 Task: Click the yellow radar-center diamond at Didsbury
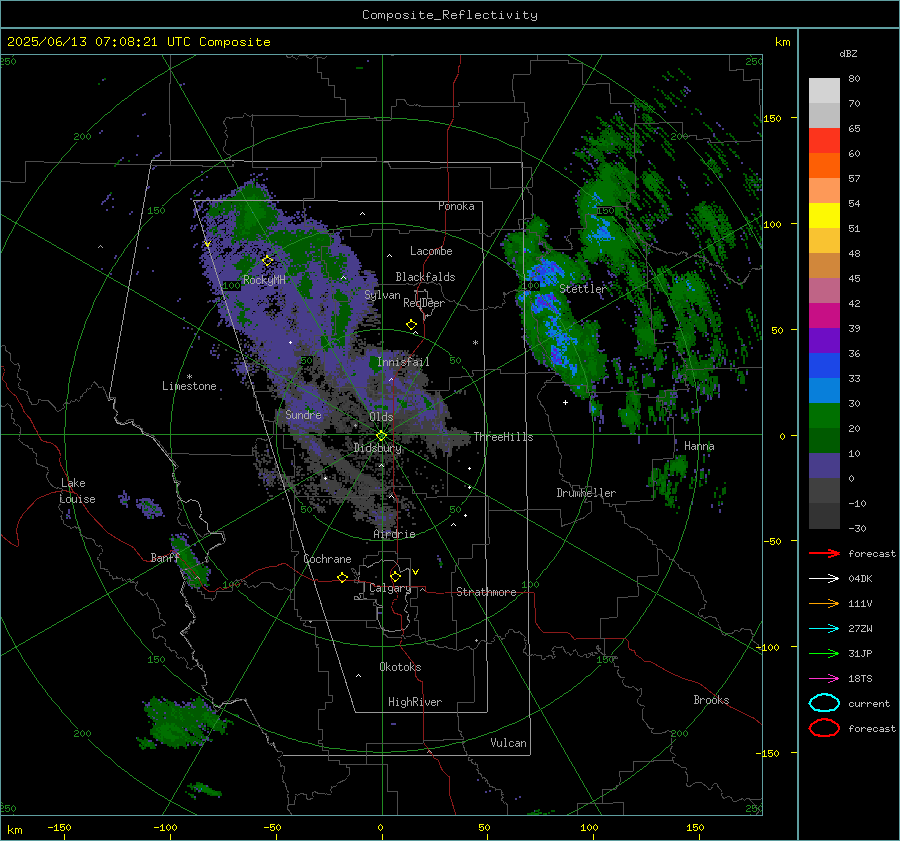pos(381,436)
